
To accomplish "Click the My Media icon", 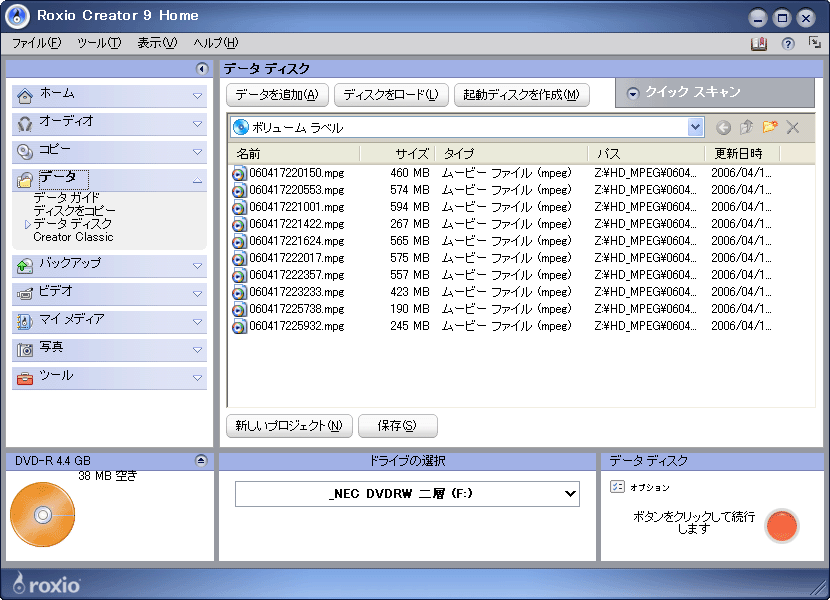I will [x=25, y=321].
